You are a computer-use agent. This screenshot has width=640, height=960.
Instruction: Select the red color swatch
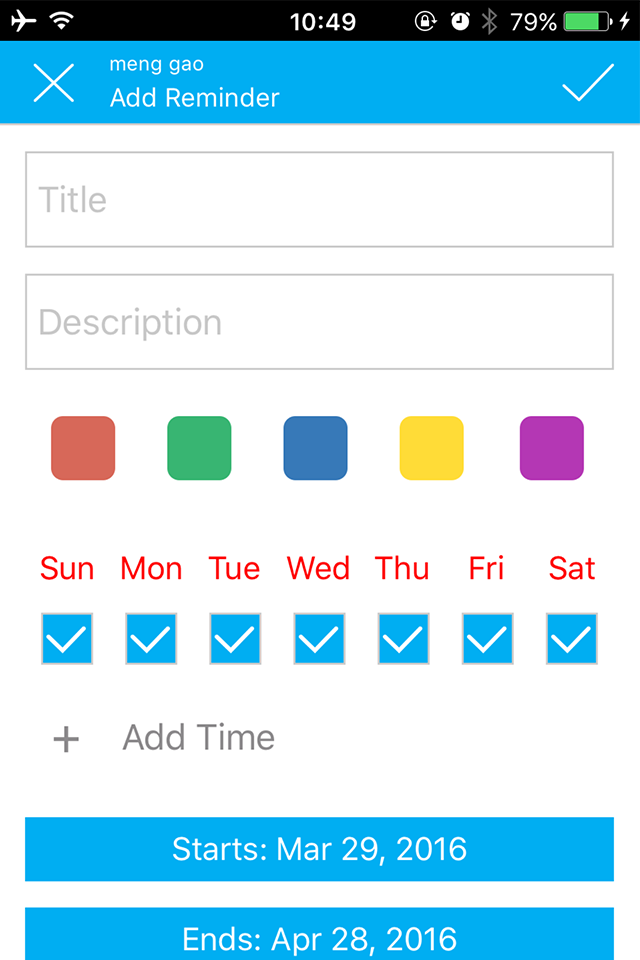click(x=83, y=448)
